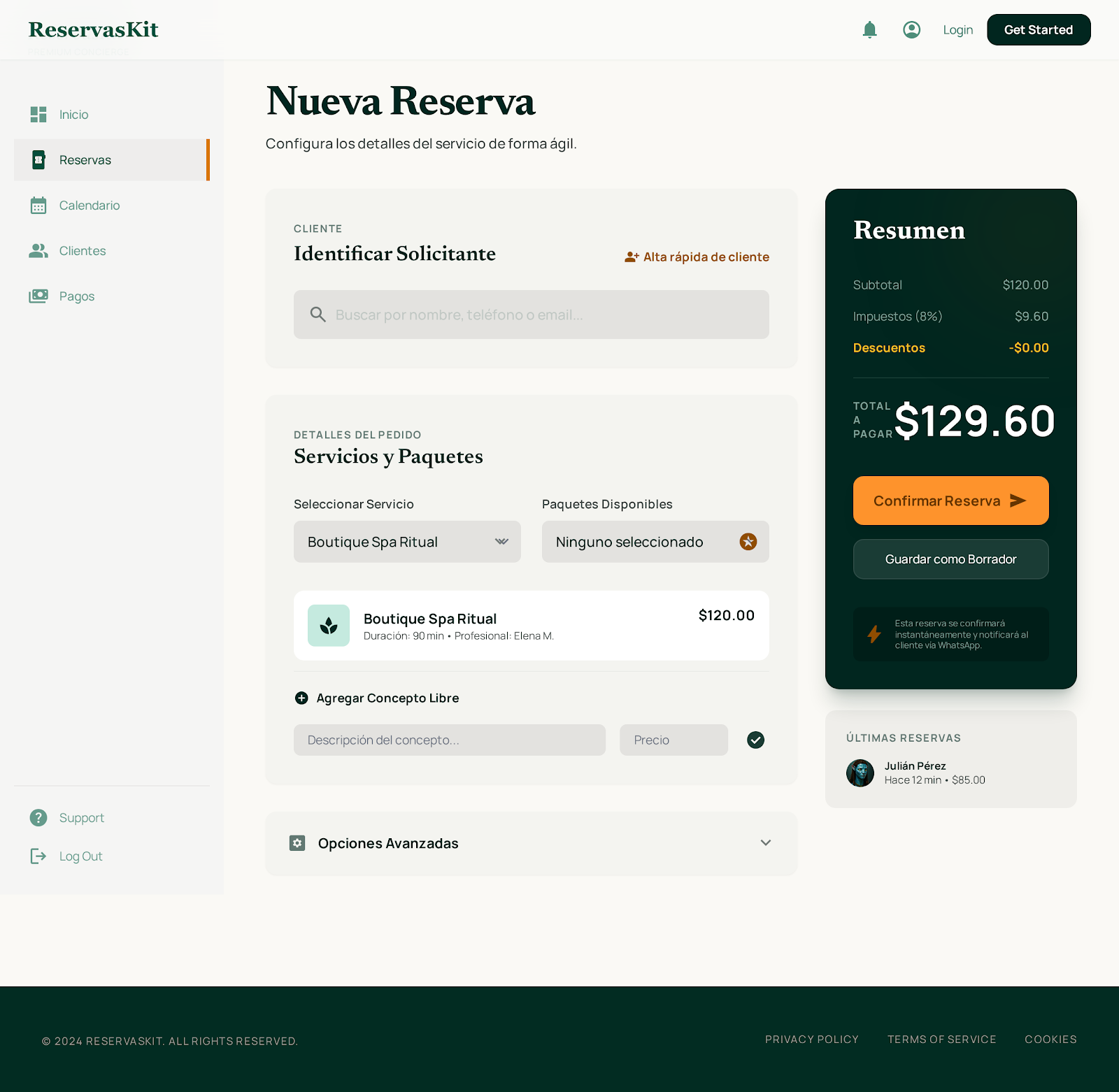
Task: Click the plus icon for Agregar Concepto Libre
Action: coord(301,698)
